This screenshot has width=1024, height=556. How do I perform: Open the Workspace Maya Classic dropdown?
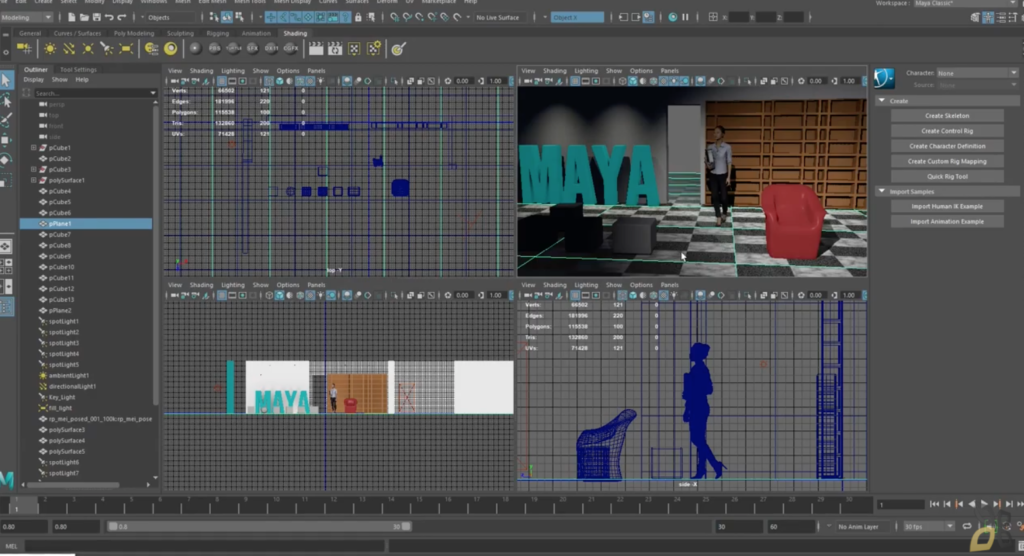pos(965,3)
